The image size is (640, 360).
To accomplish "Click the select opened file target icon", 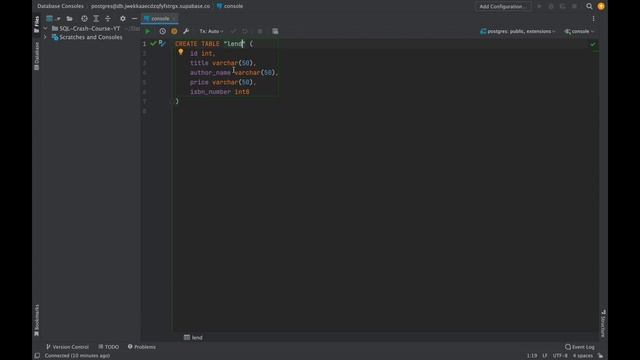I will pyautogui.click(x=84, y=18).
